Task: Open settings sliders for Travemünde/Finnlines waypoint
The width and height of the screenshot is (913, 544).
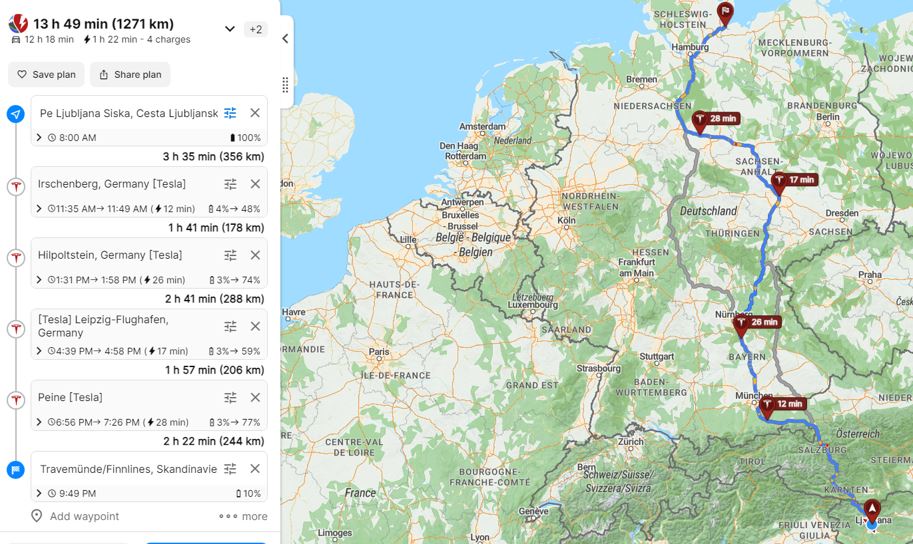Action: pyautogui.click(x=231, y=468)
